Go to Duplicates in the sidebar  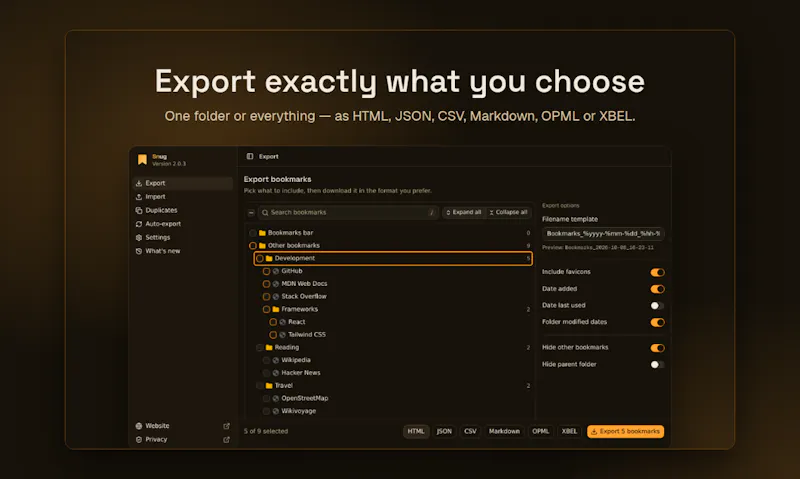click(183, 211)
